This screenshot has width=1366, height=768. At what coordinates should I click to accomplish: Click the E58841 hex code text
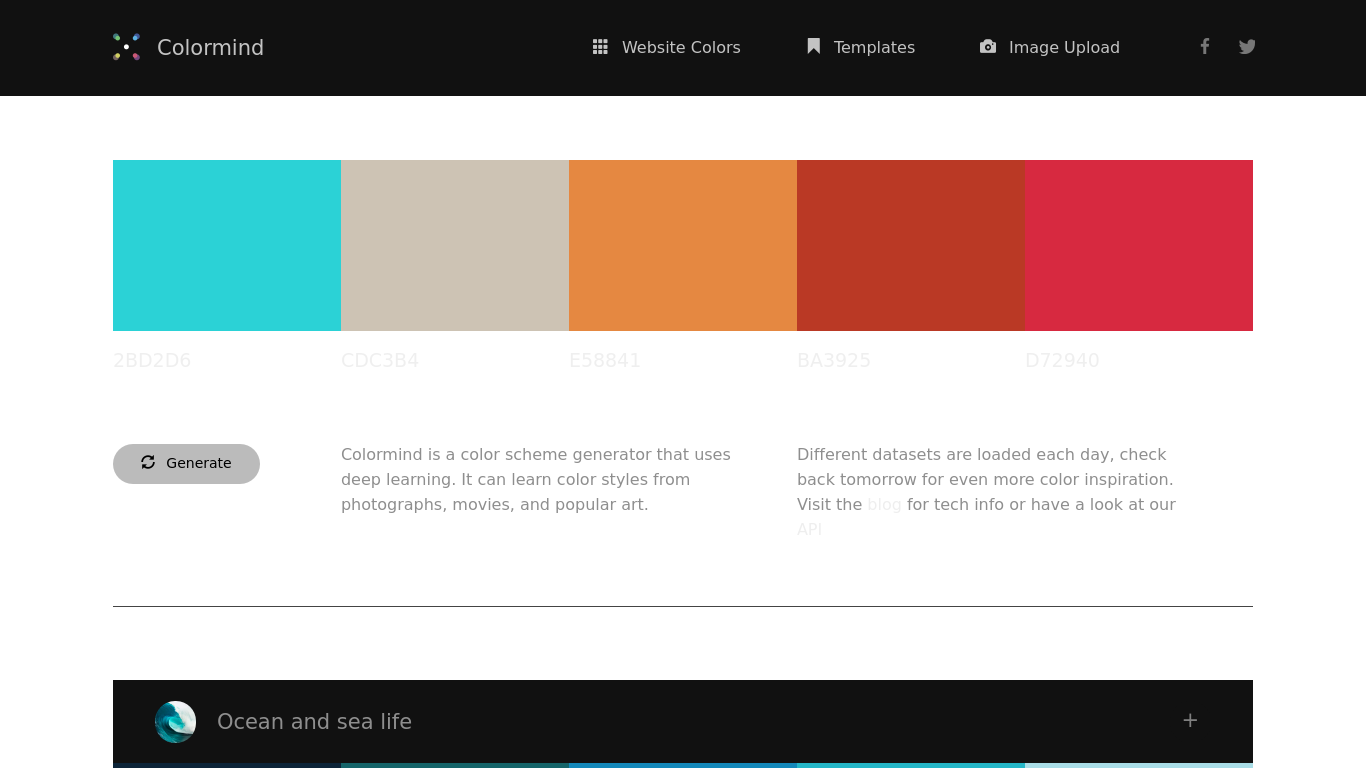tap(605, 360)
